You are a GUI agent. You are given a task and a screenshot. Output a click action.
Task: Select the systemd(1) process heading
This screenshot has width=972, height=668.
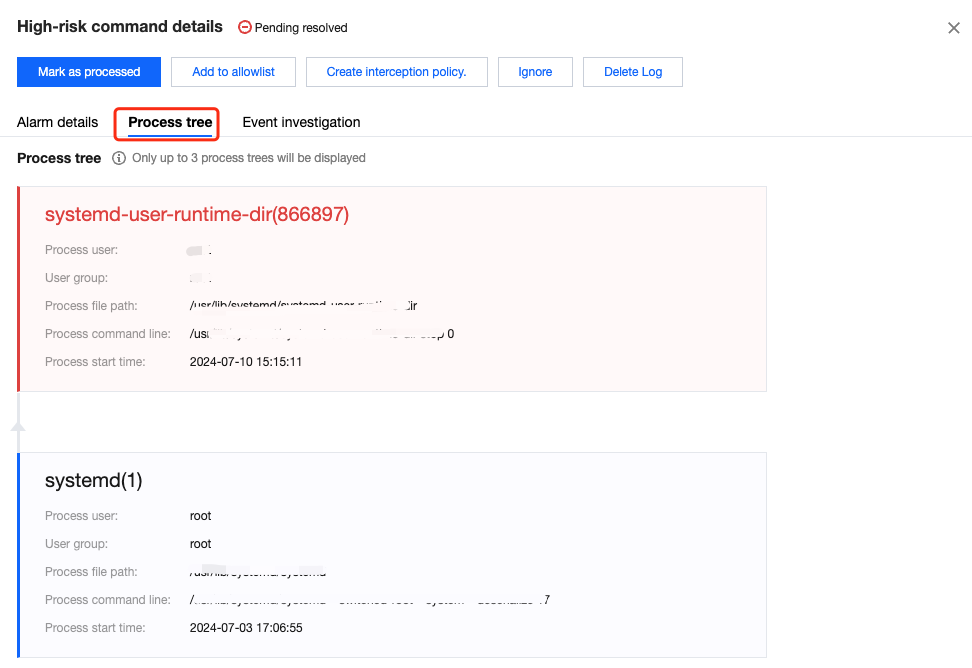click(x=94, y=480)
